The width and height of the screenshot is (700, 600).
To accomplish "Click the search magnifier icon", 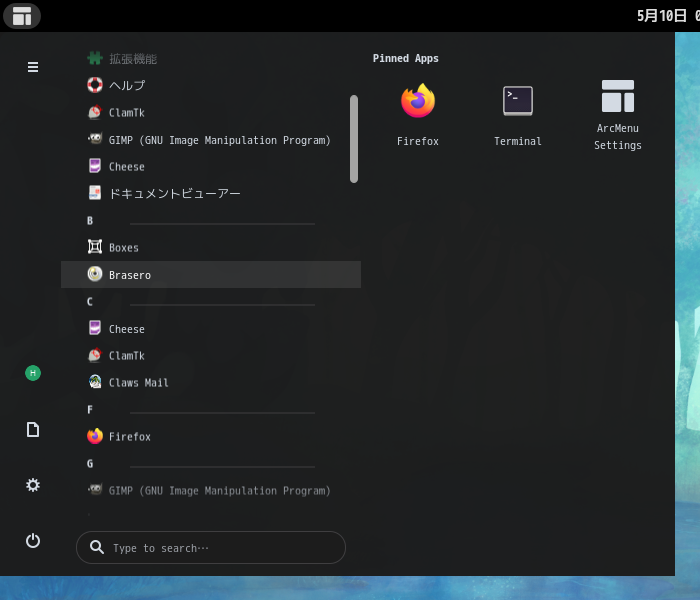I will (x=97, y=547).
